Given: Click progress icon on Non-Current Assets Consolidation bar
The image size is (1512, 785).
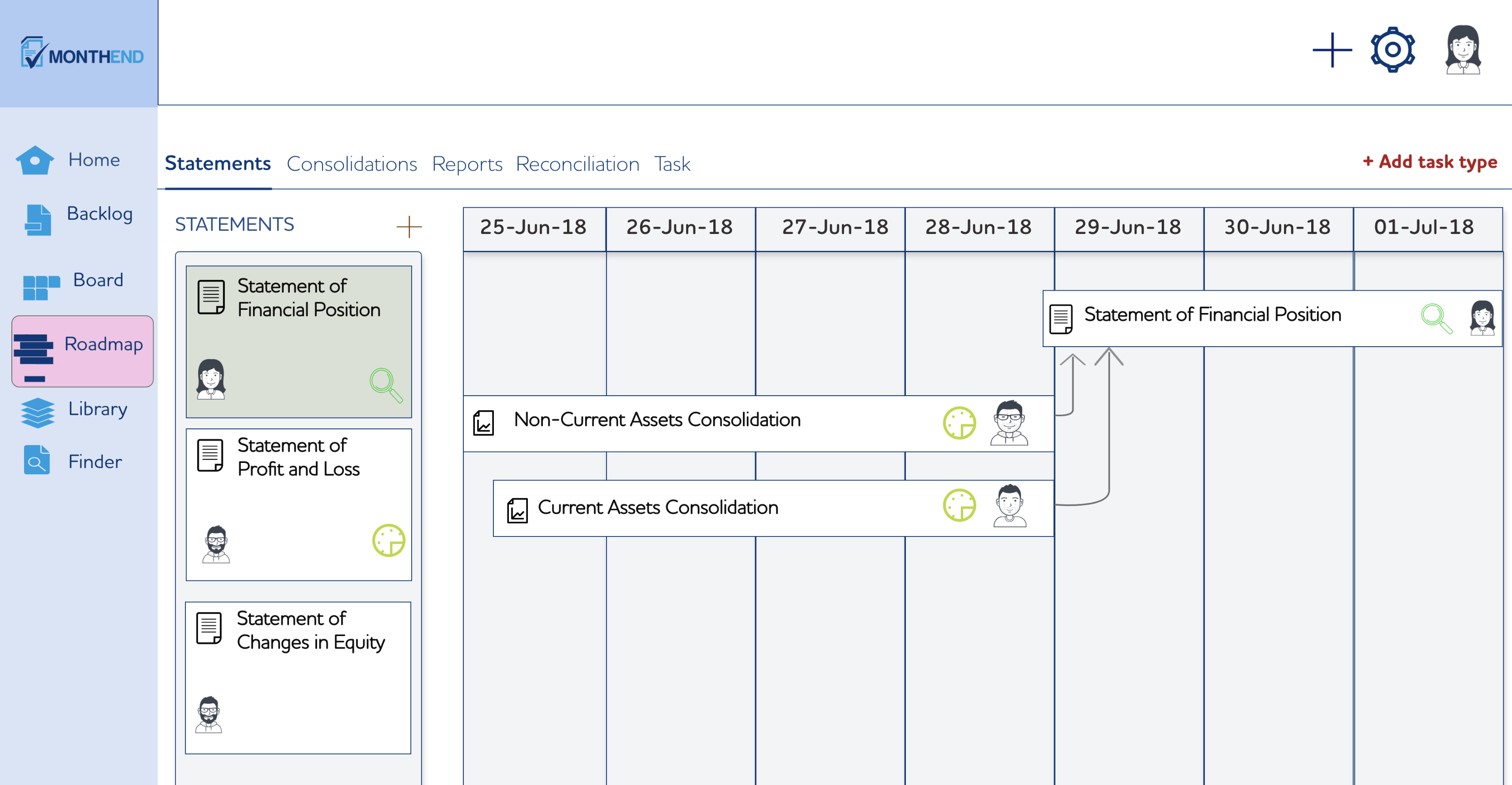Looking at the screenshot, I should click(x=959, y=423).
